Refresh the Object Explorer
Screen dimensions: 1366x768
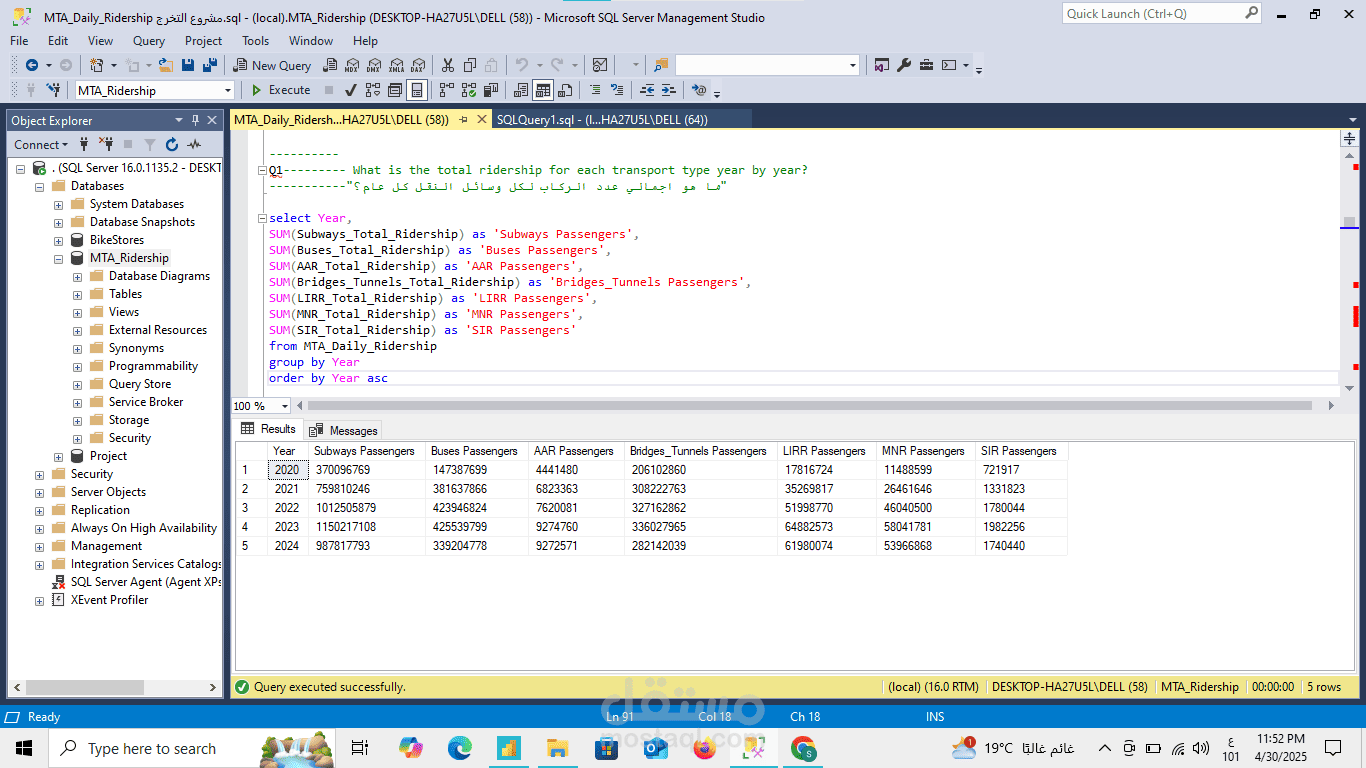[x=172, y=145]
